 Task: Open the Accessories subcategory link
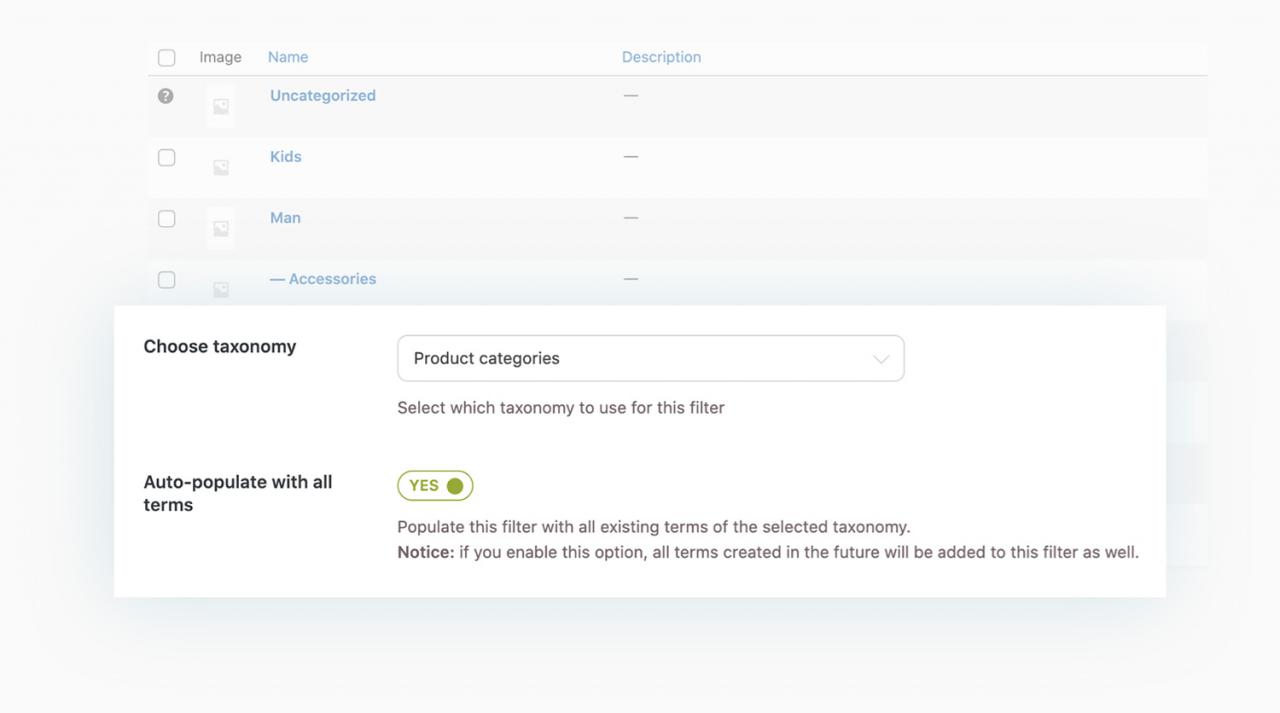pyautogui.click(x=332, y=279)
